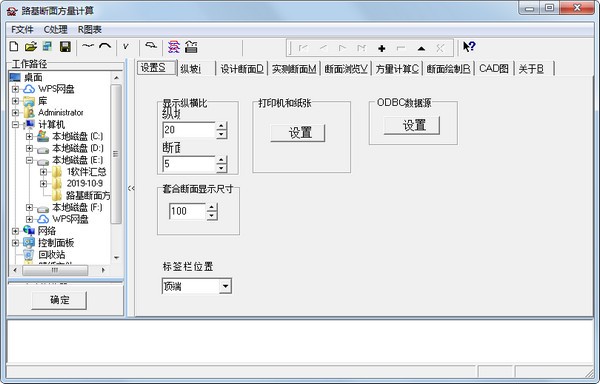
Task: Click the wavy line toolbar icon
Action: tap(88, 46)
